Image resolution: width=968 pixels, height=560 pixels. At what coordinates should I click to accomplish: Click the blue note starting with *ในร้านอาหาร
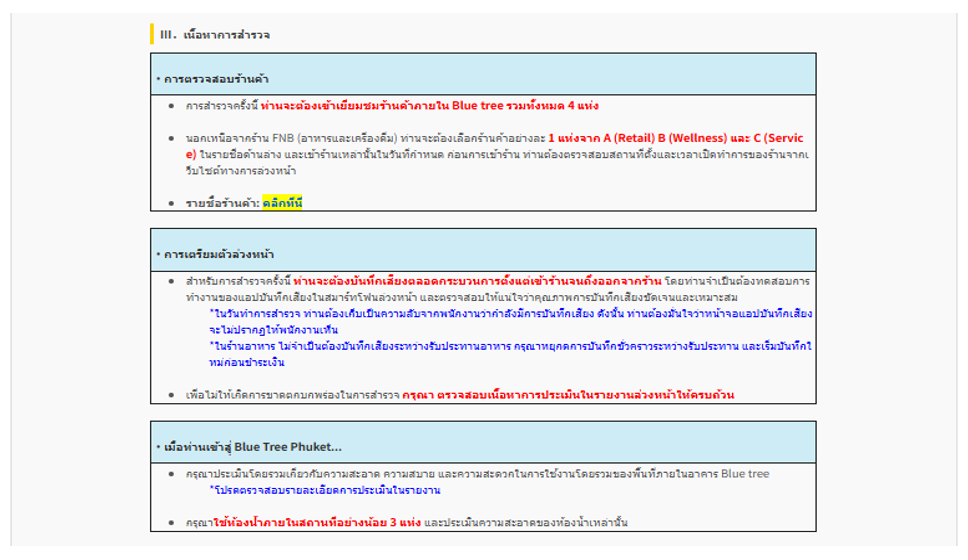(x=511, y=354)
